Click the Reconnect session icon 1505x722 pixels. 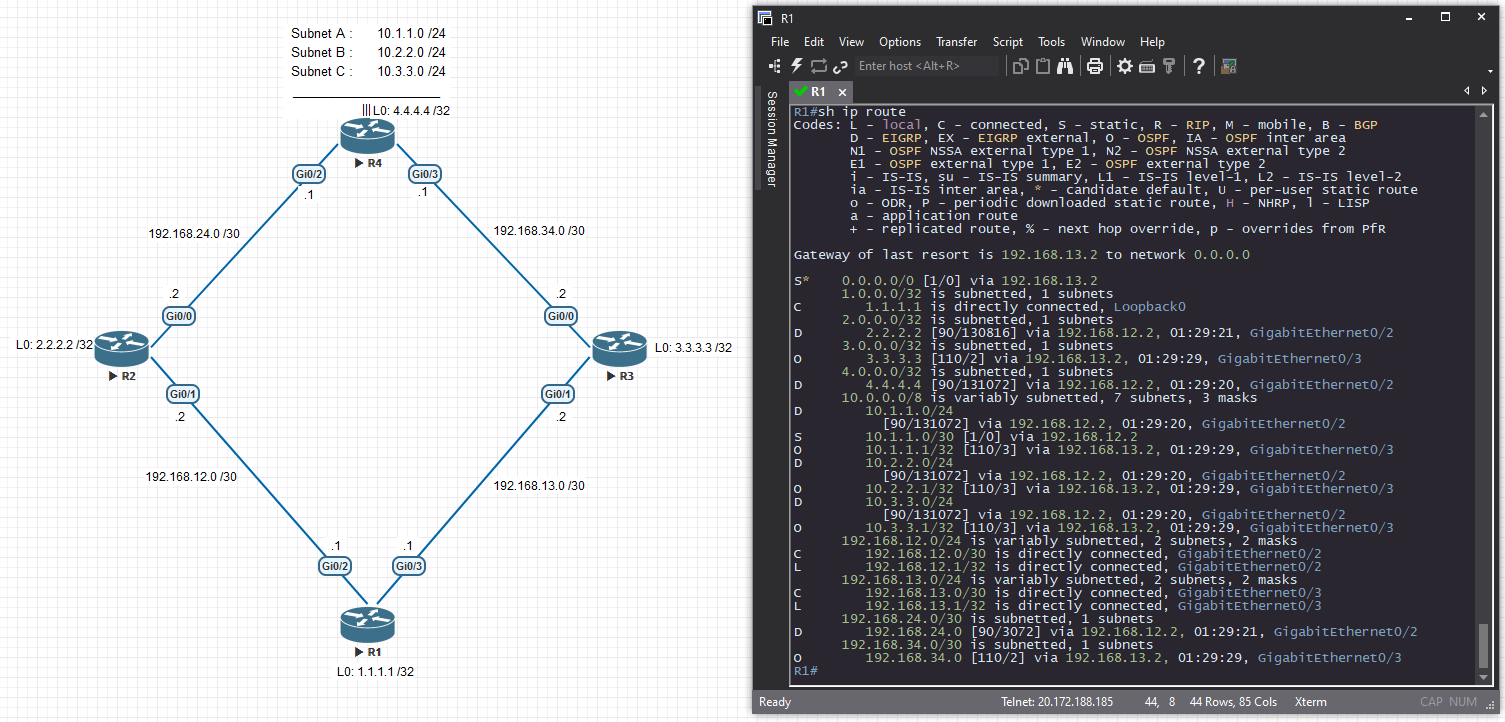(819, 66)
